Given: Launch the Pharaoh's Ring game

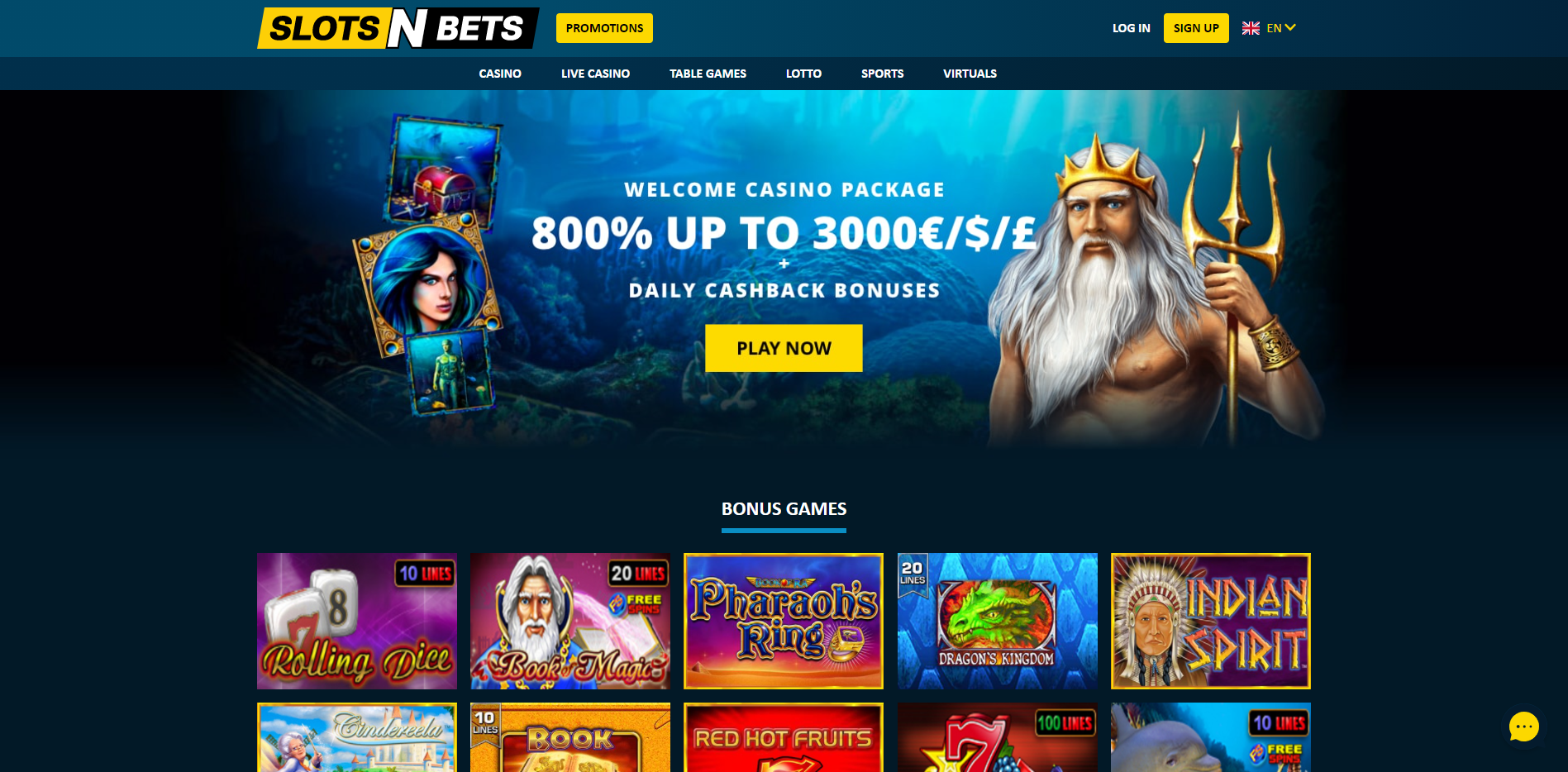Looking at the screenshot, I should (x=784, y=621).
